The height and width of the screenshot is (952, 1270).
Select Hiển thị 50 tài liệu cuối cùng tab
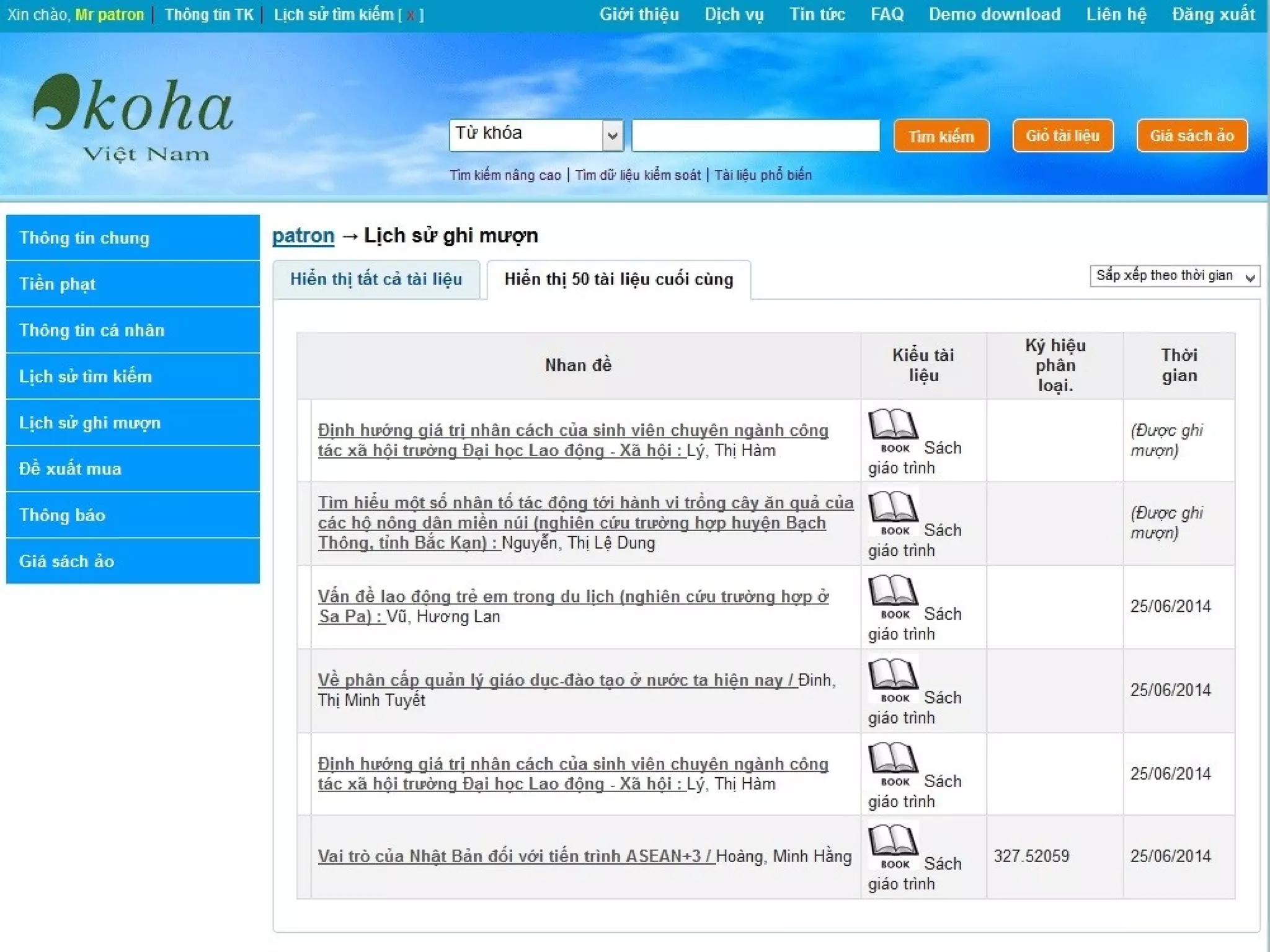coord(618,280)
